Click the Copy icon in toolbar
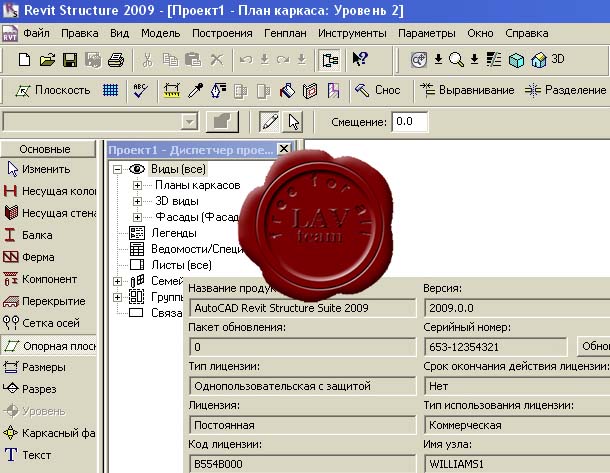The width and height of the screenshot is (610, 473). [170, 60]
